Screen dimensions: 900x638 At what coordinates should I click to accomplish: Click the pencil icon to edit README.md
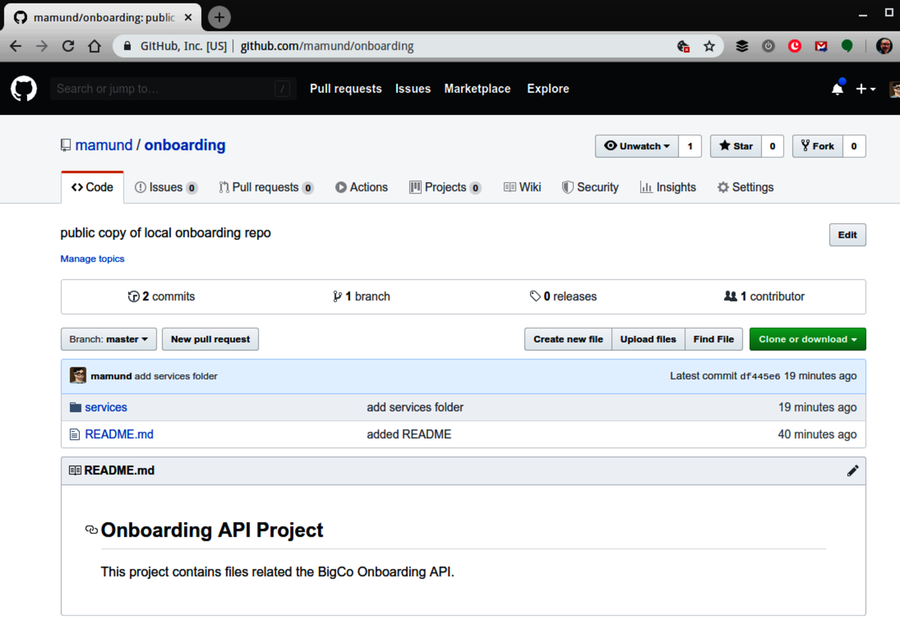(x=852, y=470)
